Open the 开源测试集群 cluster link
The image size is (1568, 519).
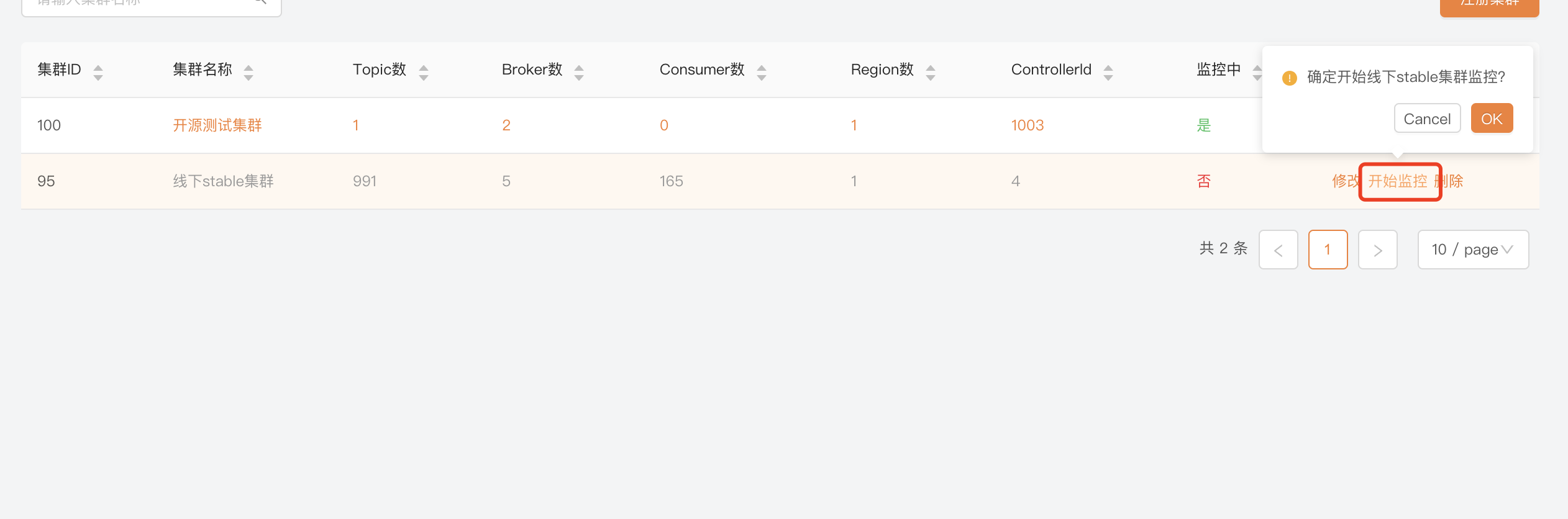tap(217, 125)
